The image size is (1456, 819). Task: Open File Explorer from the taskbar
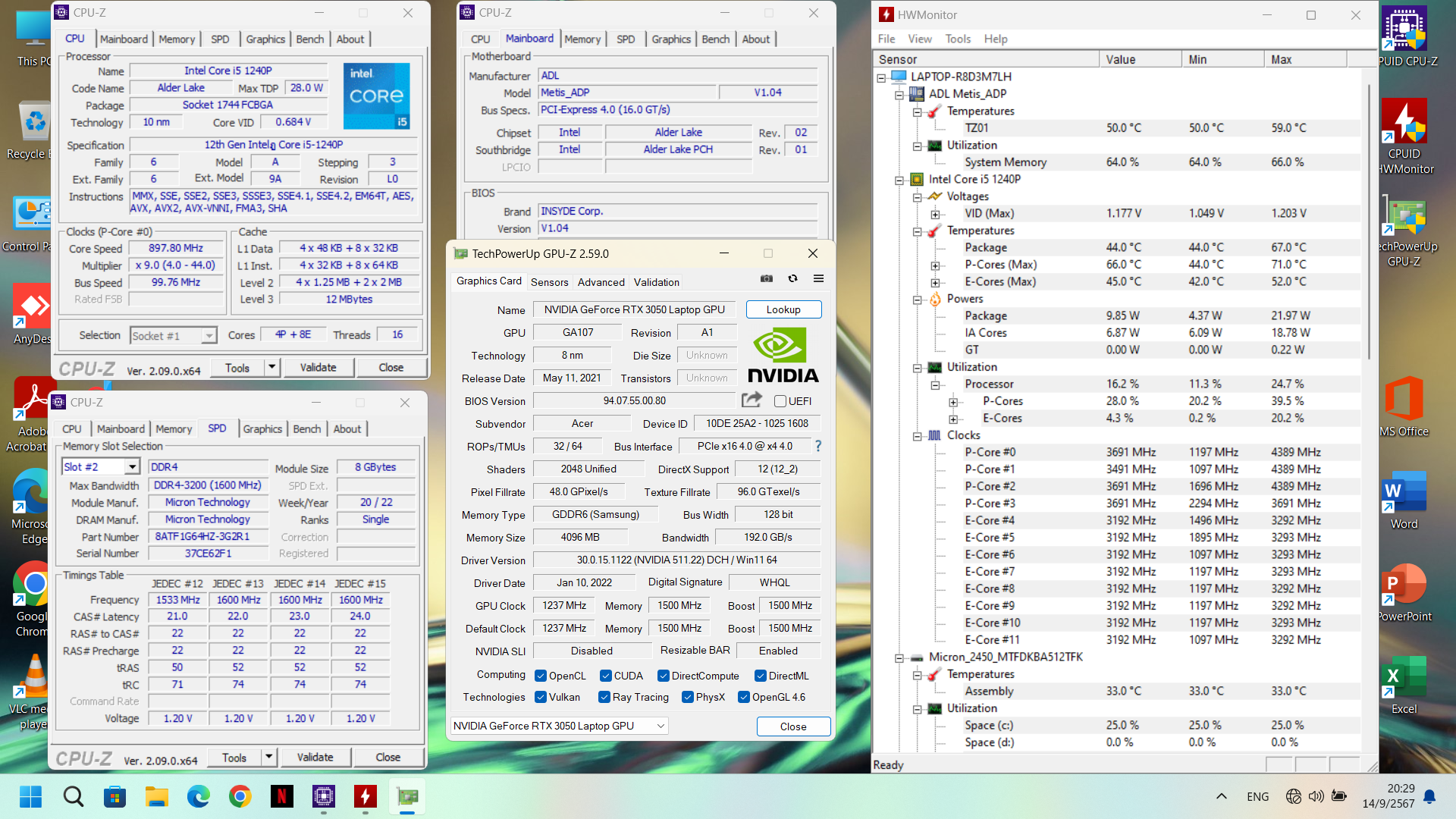pos(157,796)
